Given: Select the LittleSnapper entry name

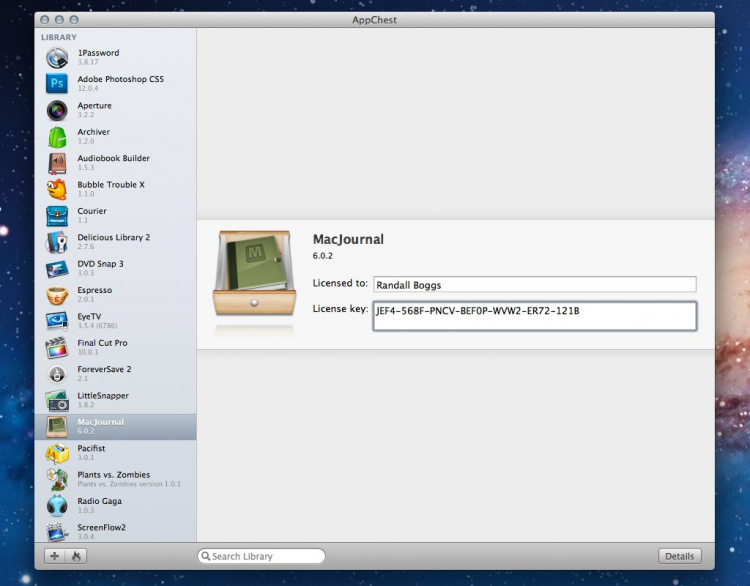Looking at the screenshot, I should (x=103, y=396).
